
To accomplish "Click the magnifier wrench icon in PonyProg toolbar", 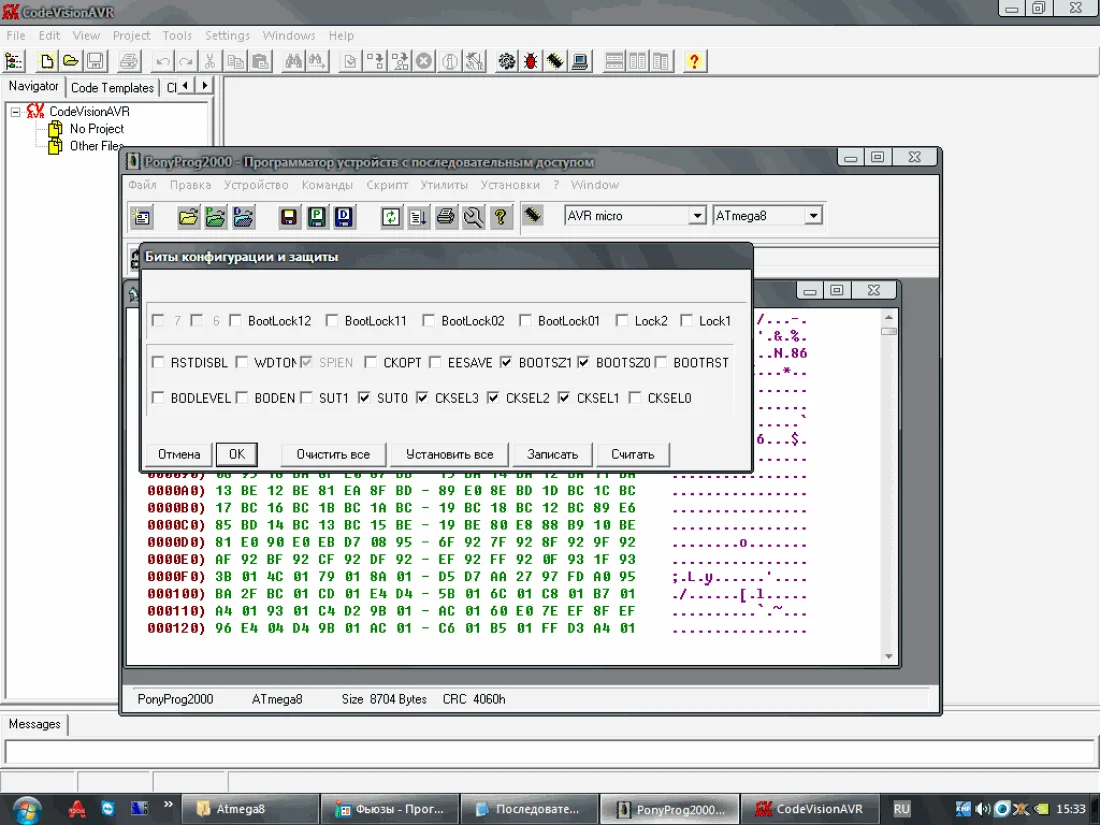I will pyautogui.click(x=473, y=217).
